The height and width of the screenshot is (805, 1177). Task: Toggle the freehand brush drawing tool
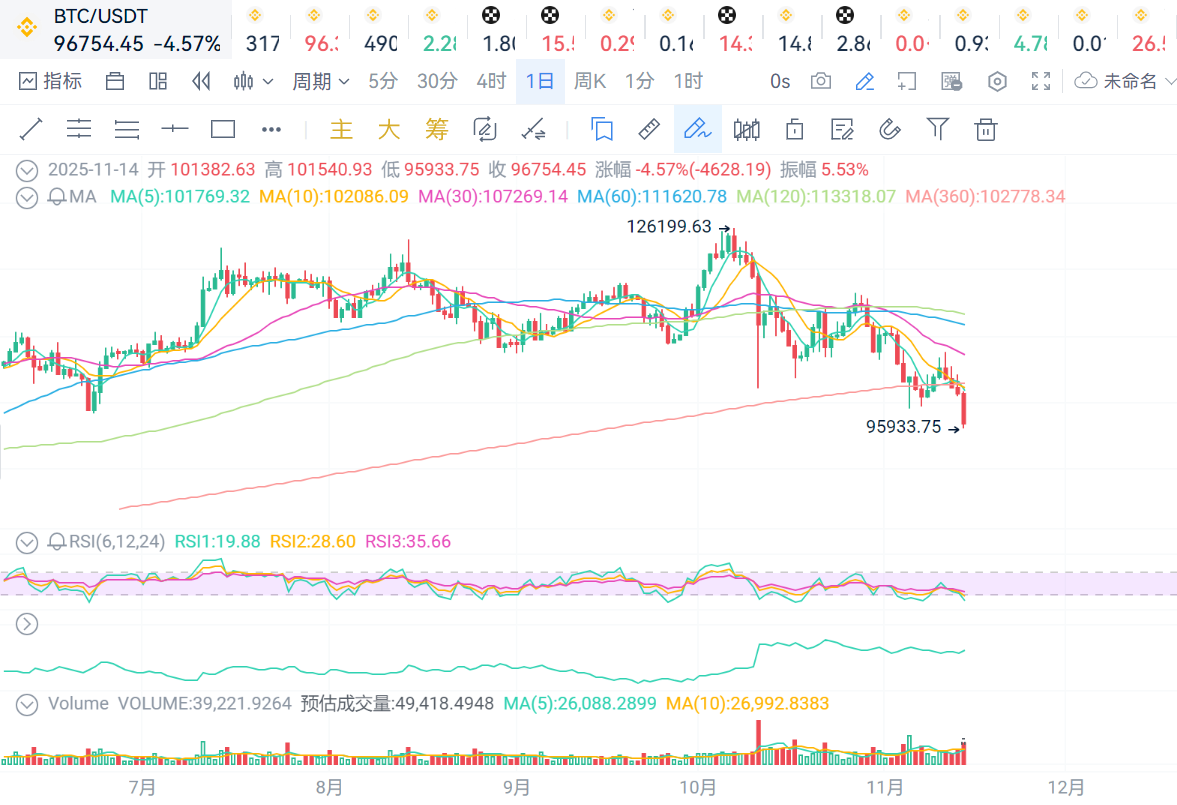coord(696,129)
